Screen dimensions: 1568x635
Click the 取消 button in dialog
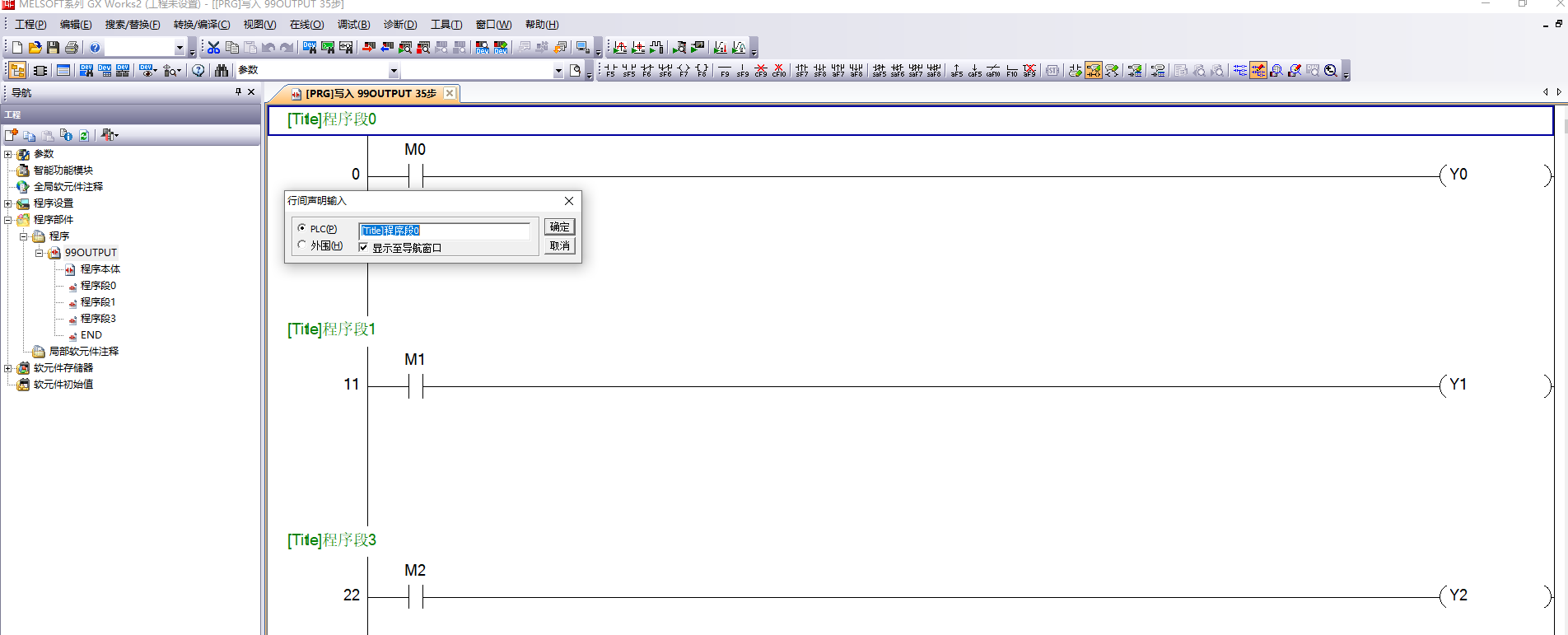(559, 245)
